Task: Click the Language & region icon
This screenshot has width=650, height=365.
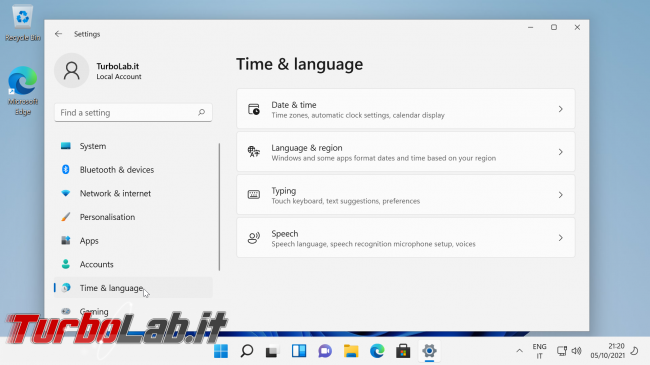Action: [x=254, y=152]
